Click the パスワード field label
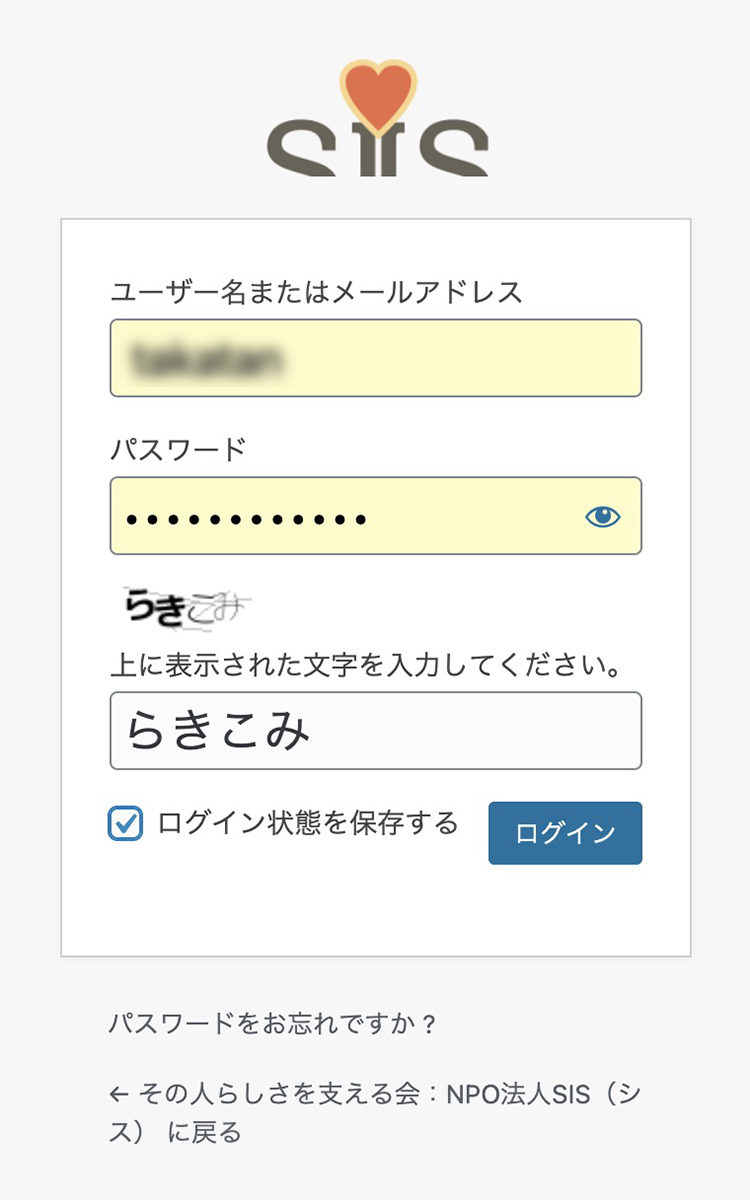Viewport: 750px width, 1200px height. pos(178,449)
